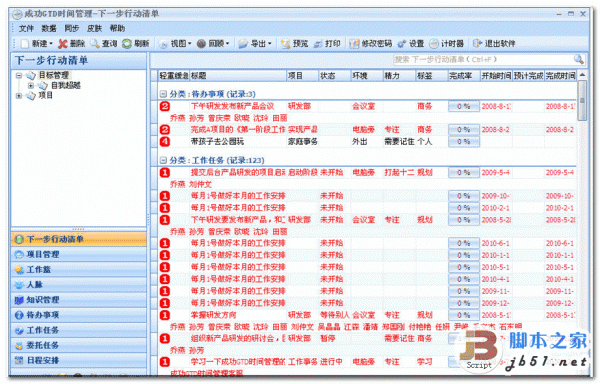Click priority 4 badge for 带孩子去公园玩
The image size is (600, 384).
(165, 142)
